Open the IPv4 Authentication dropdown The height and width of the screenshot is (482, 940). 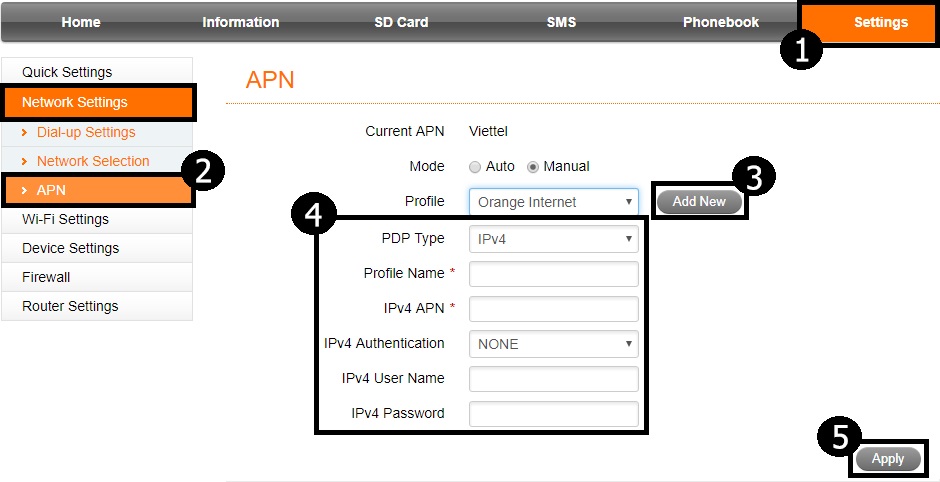click(553, 344)
